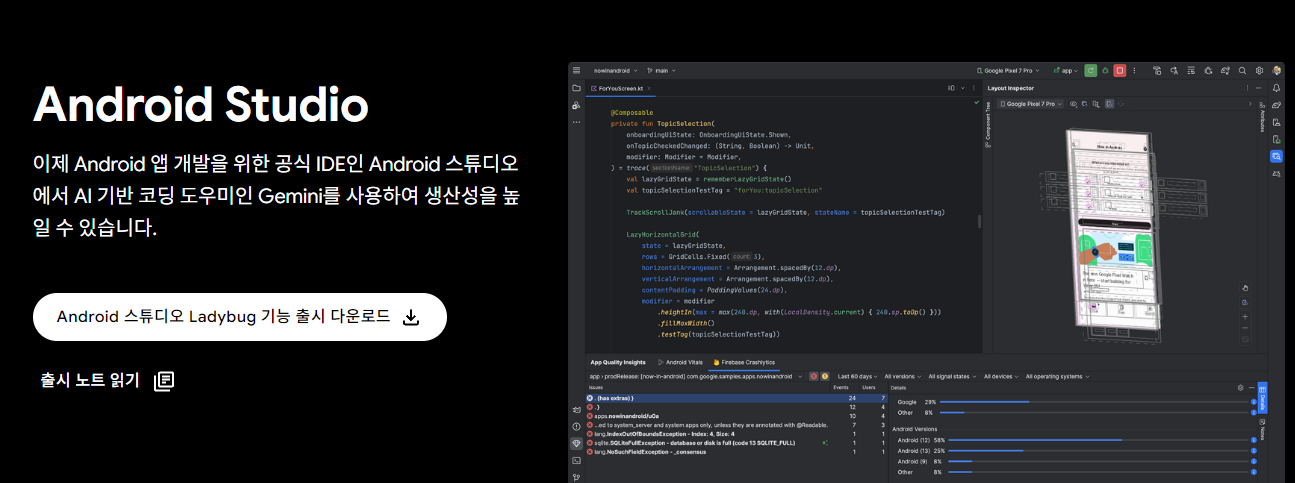
Task: Open the Project folder tool window icon
Action: click(576, 88)
